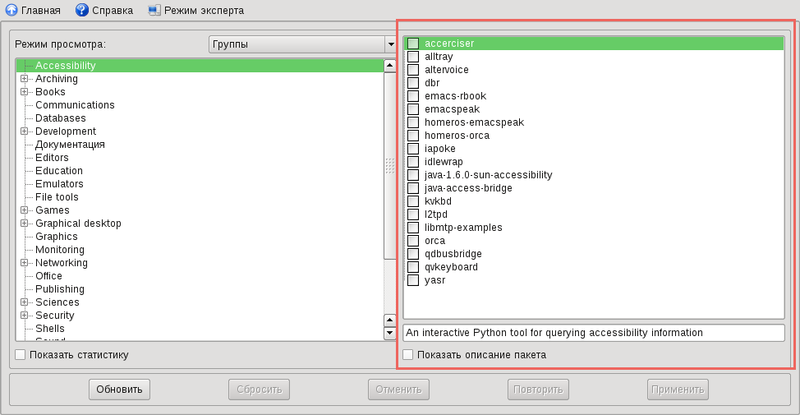The image size is (800, 415).
Task: Select the java-1.6.0-sun-accessibility package row
Action: point(594,175)
